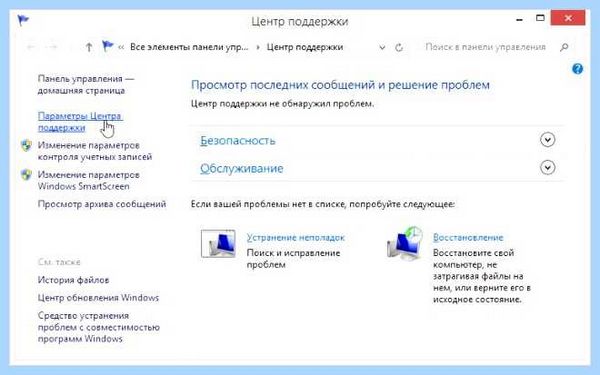The height and width of the screenshot is (375, 600).
Task: Click the blue help question mark icon
Action: [x=577, y=69]
